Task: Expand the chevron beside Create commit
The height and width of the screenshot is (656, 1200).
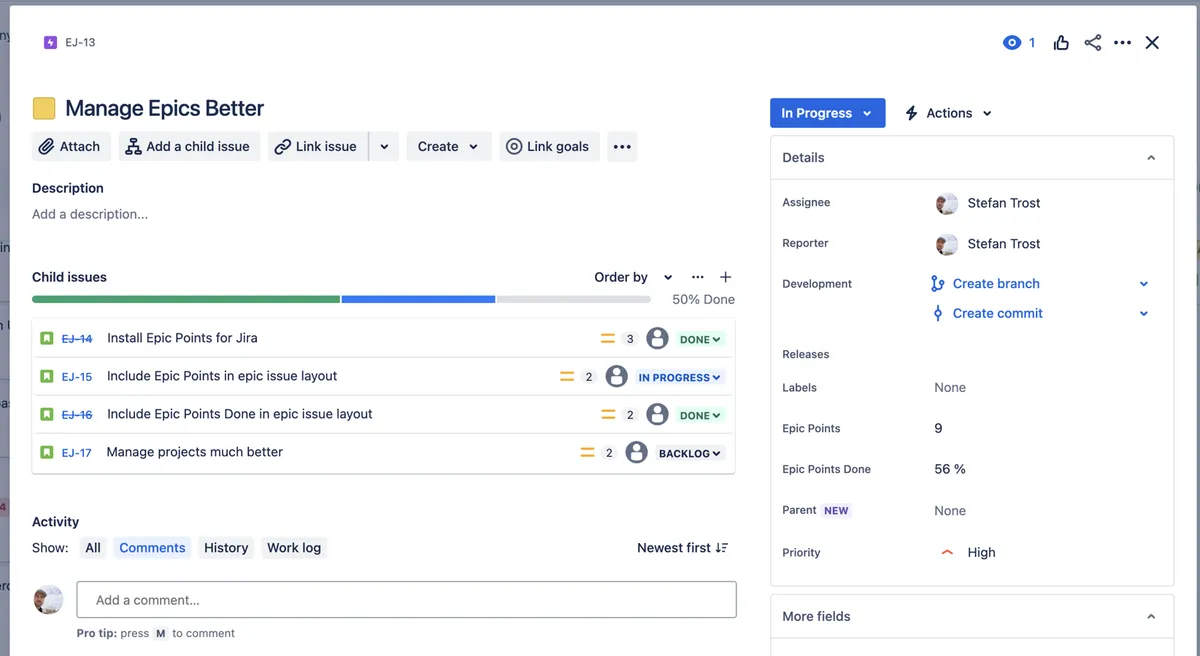Action: (x=1144, y=313)
